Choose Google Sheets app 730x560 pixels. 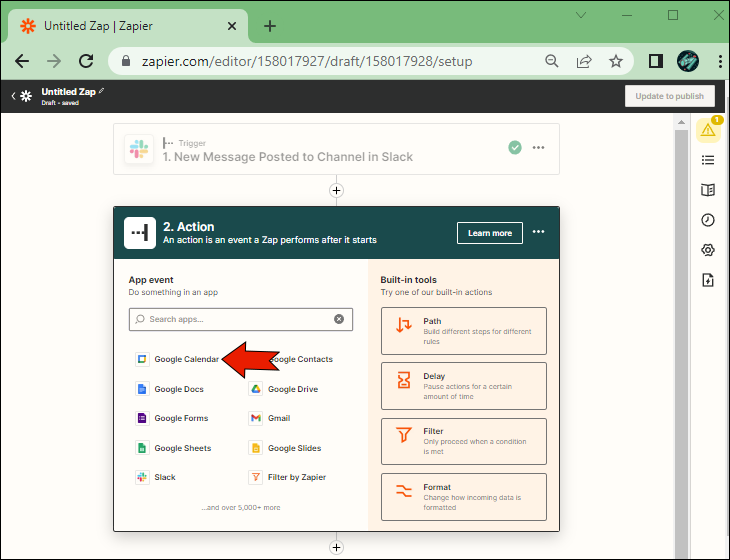point(173,448)
